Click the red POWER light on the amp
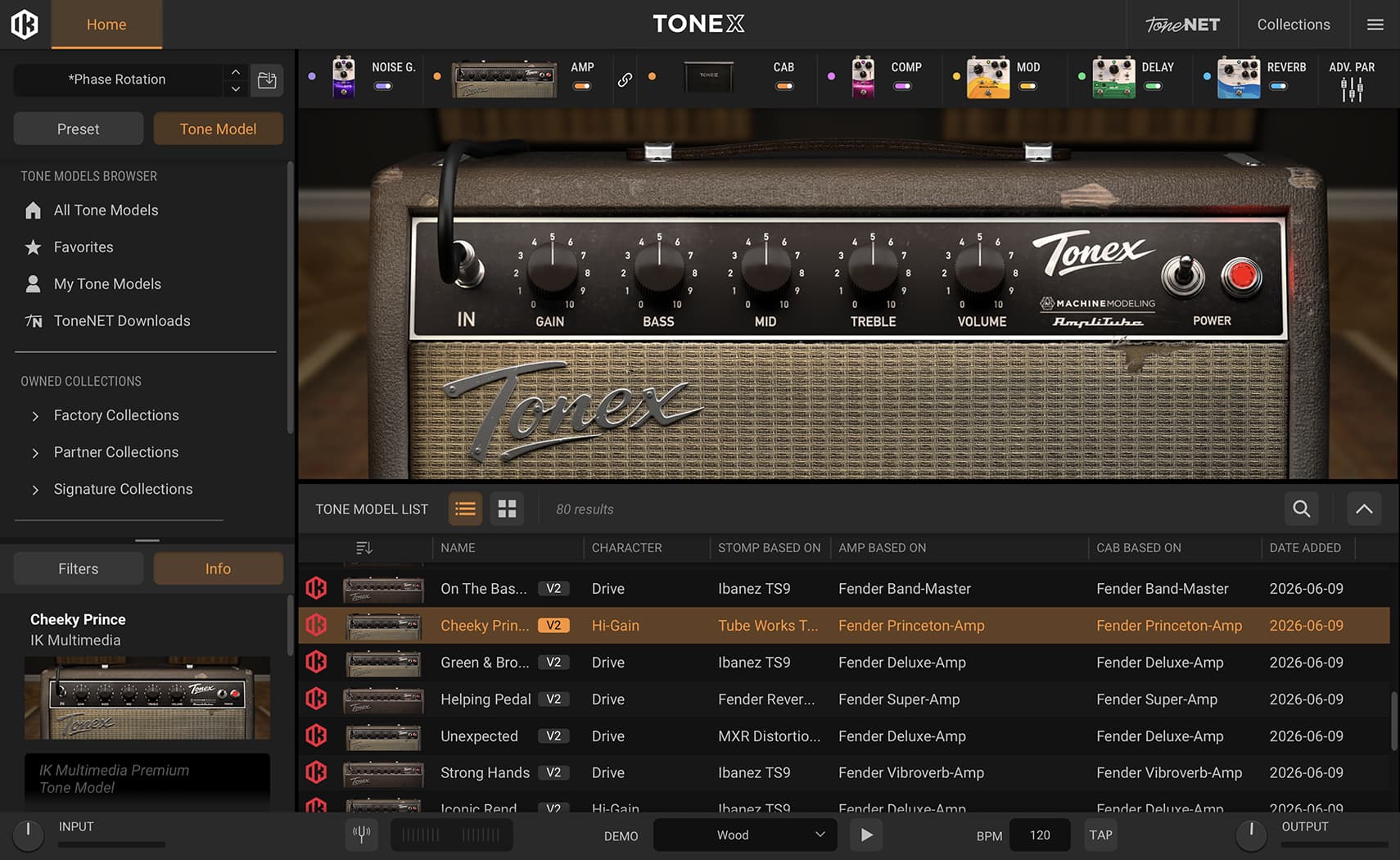Image resolution: width=1400 pixels, height=860 pixels. click(x=1241, y=275)
